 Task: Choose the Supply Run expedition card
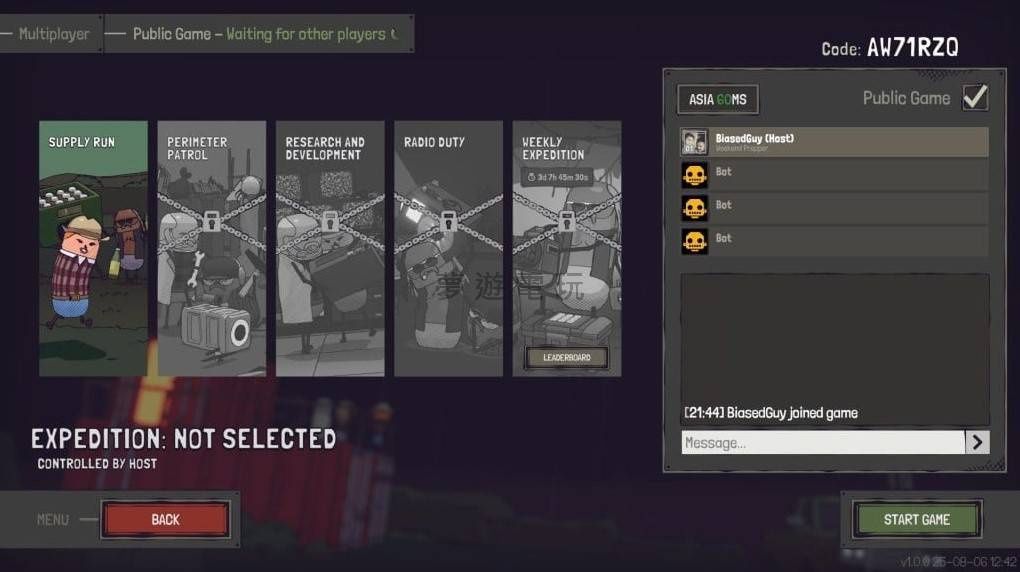click(x=93, y=248)
